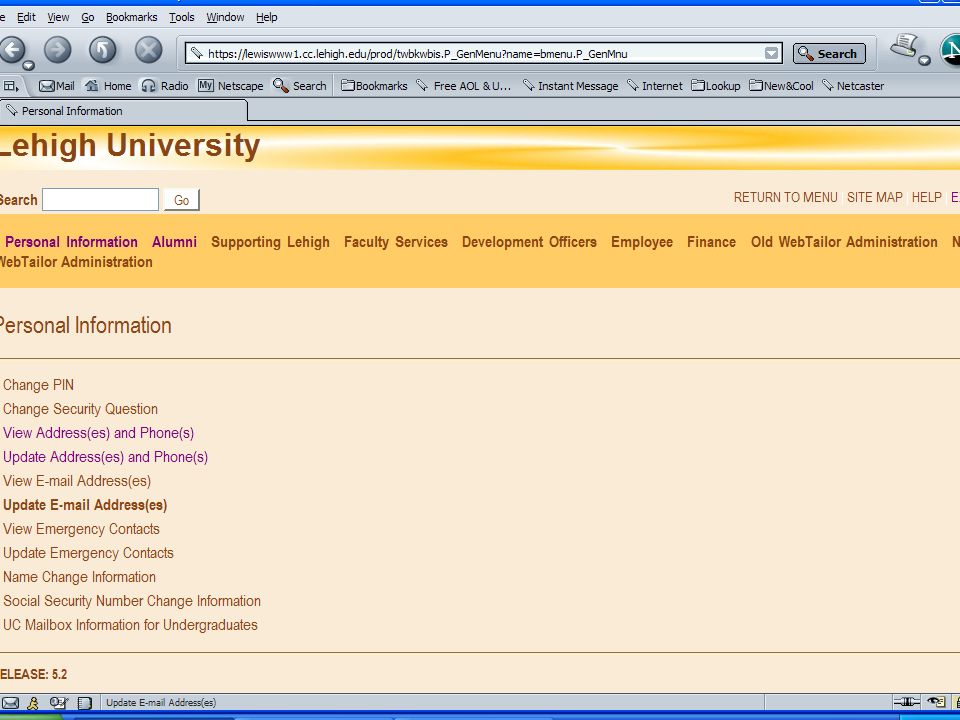Screen dimensions: 960x720
Task: Switch to the Employee tab
Action: (642, 242)
